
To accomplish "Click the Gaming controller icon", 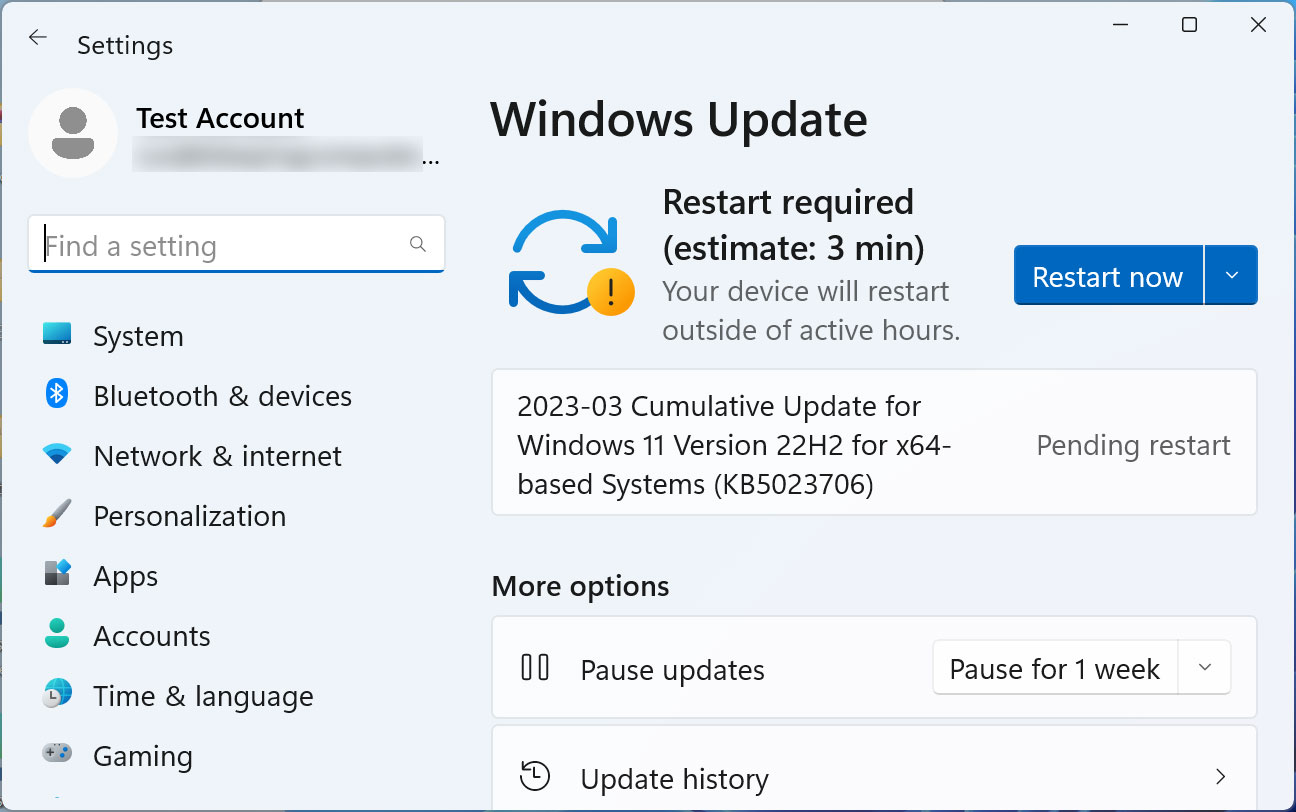I will pos(57,753).
